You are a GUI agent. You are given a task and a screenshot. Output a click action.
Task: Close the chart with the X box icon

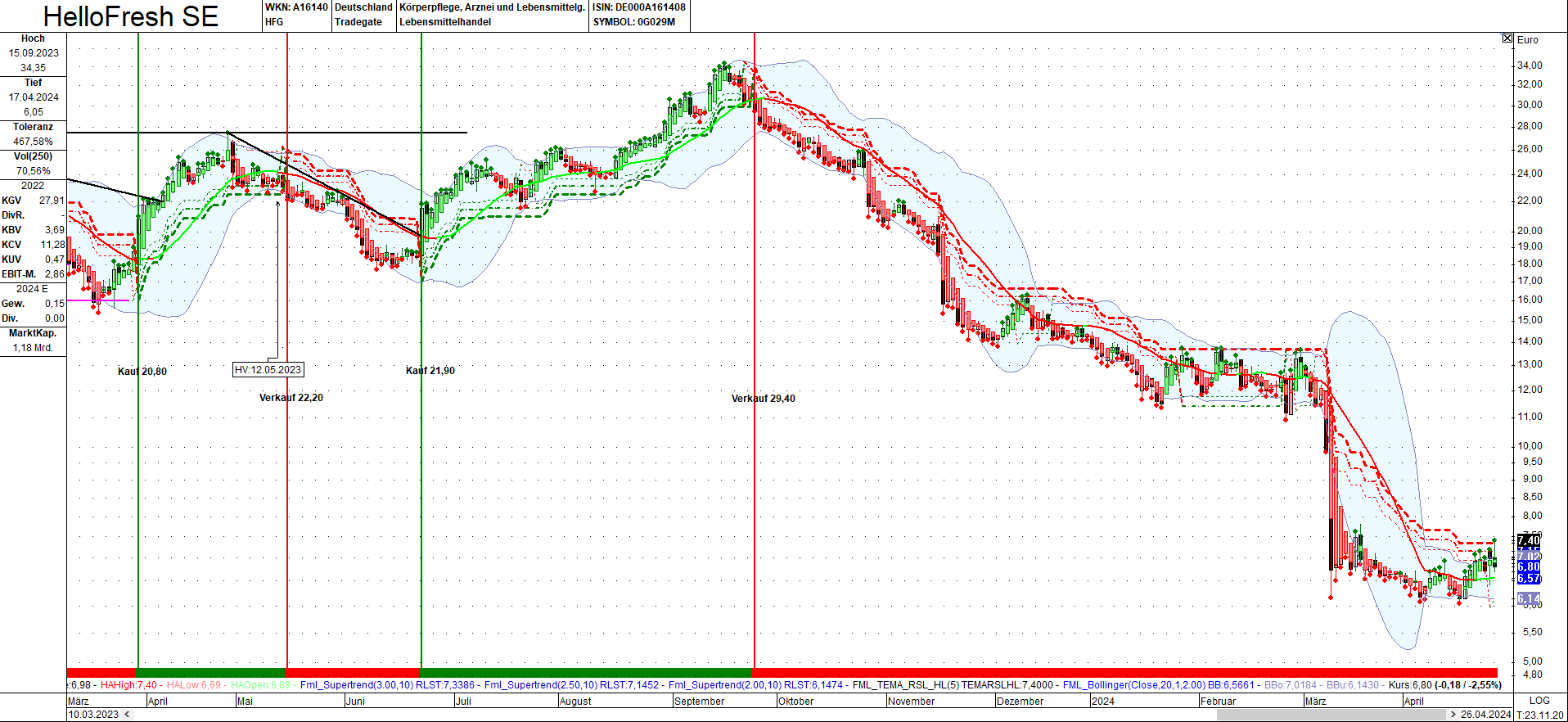click(1507, 38)
